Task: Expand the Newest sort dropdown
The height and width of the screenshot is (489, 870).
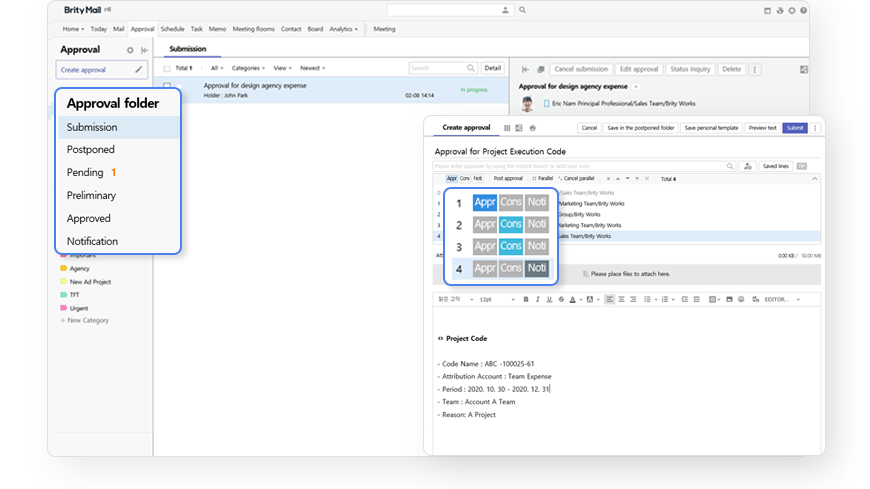Action: click(313, 68)
